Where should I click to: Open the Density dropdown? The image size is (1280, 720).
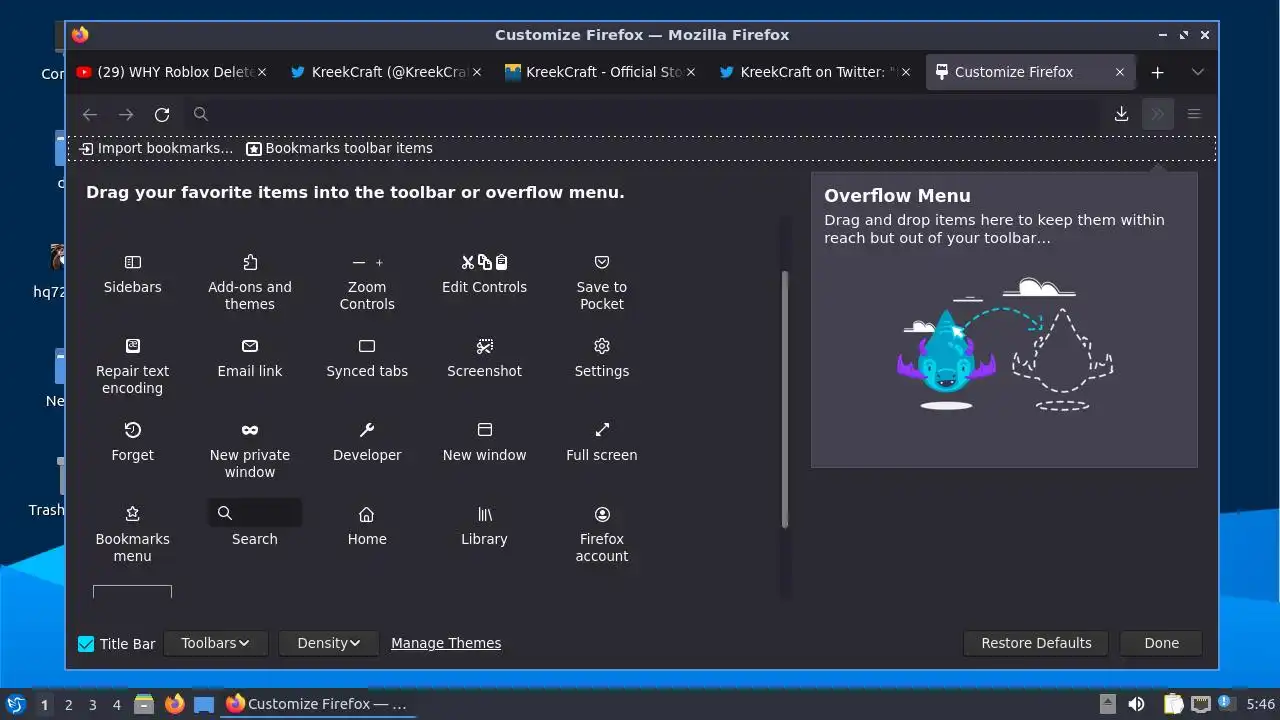328,643
